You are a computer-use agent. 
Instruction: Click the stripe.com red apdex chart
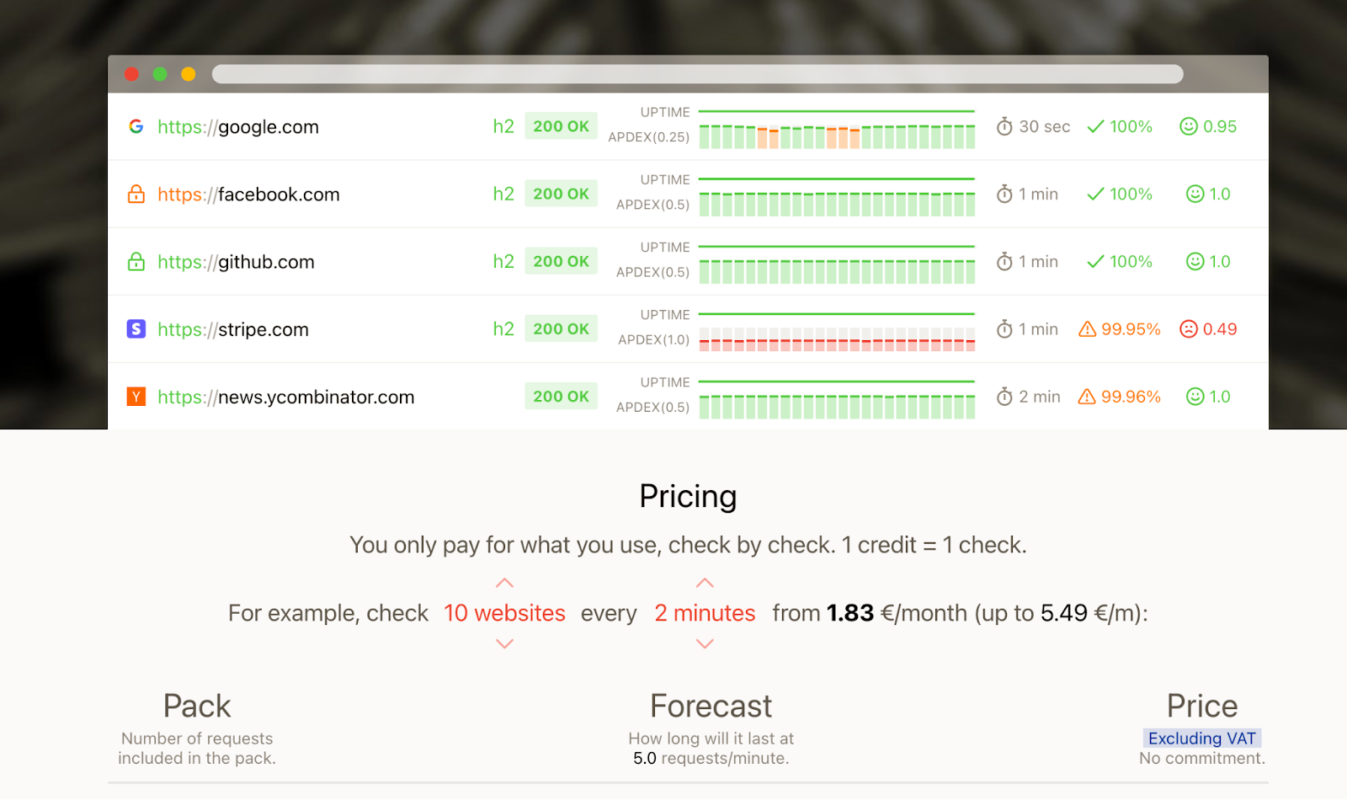(x=837, y=339)
